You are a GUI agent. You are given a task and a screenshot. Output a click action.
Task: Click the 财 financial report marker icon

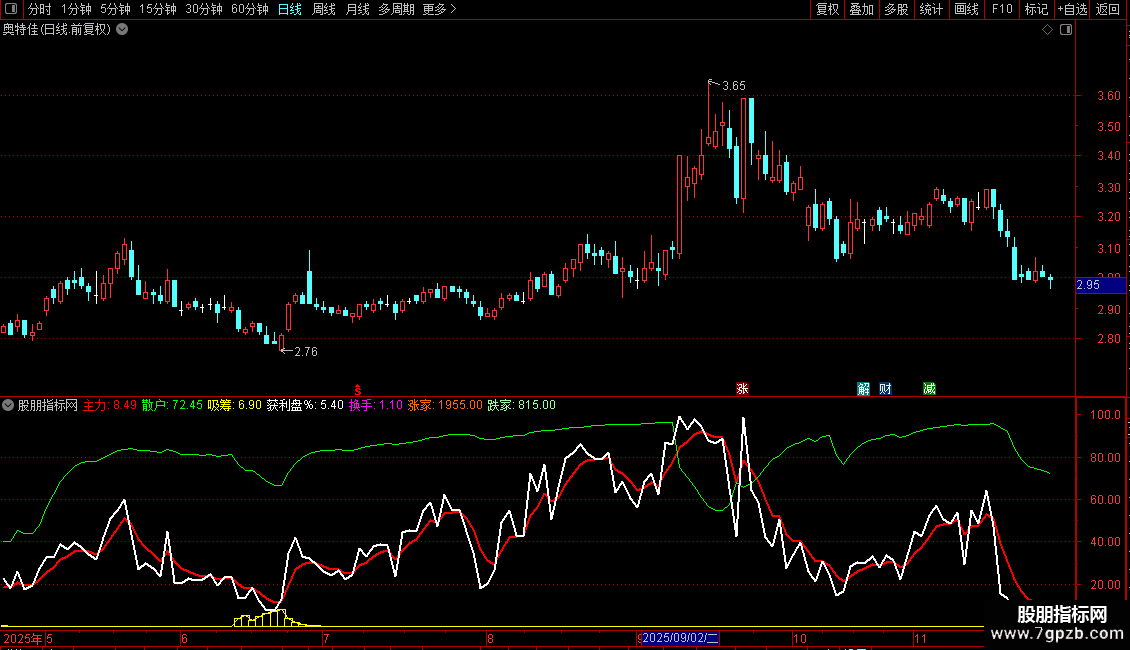[885, 389]
